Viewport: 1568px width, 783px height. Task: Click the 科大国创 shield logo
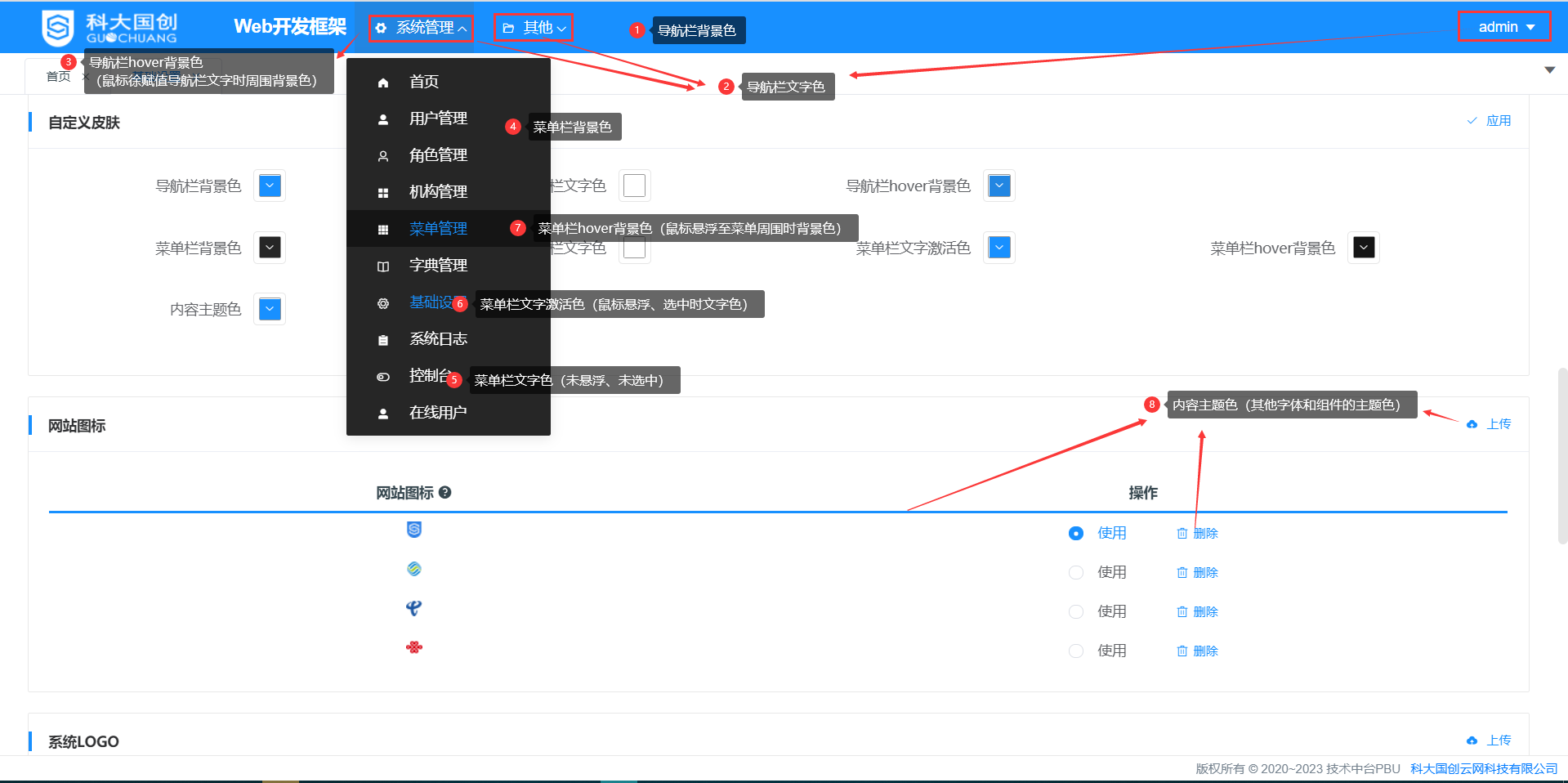(58, 28)
